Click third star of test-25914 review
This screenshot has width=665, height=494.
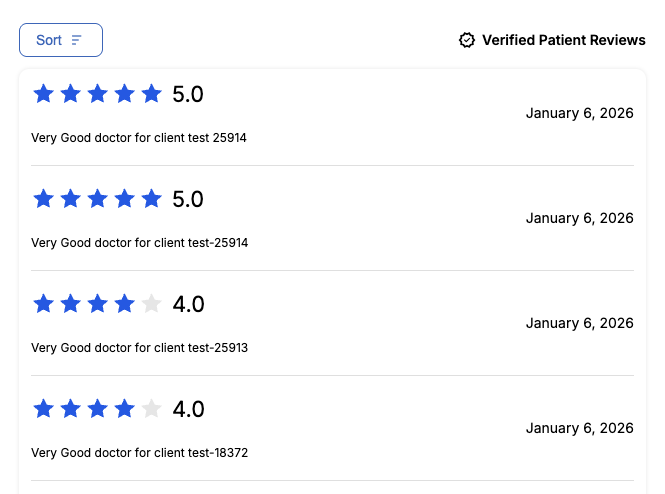(x=98, y=199)
